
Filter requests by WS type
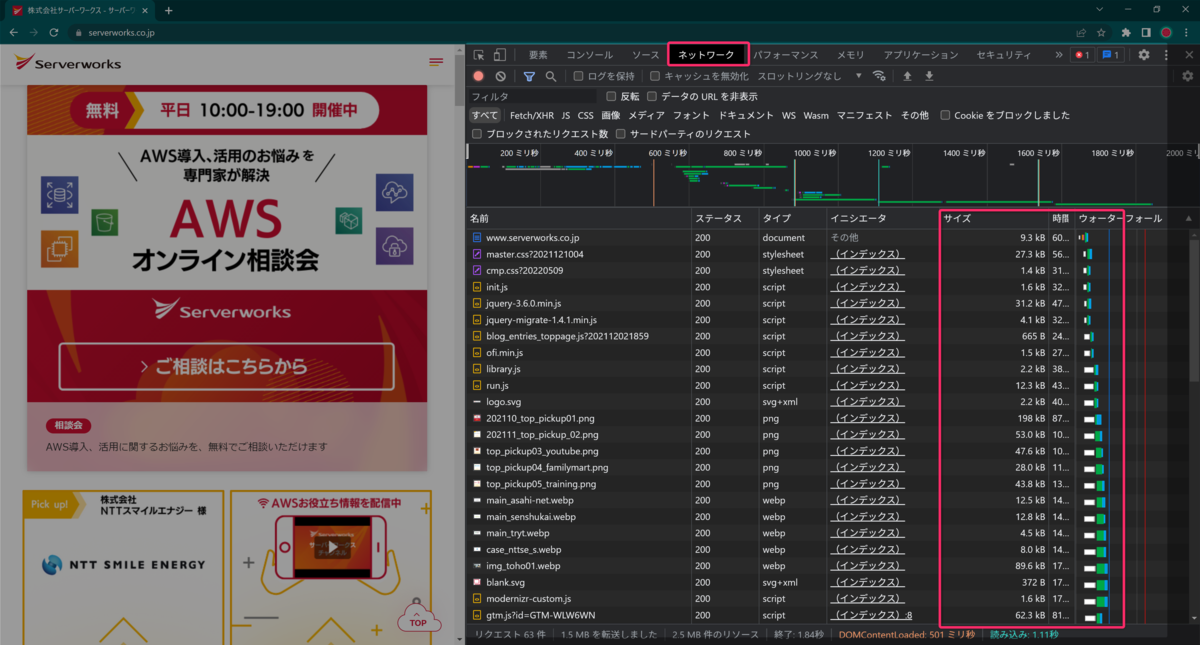pos(788,115)
